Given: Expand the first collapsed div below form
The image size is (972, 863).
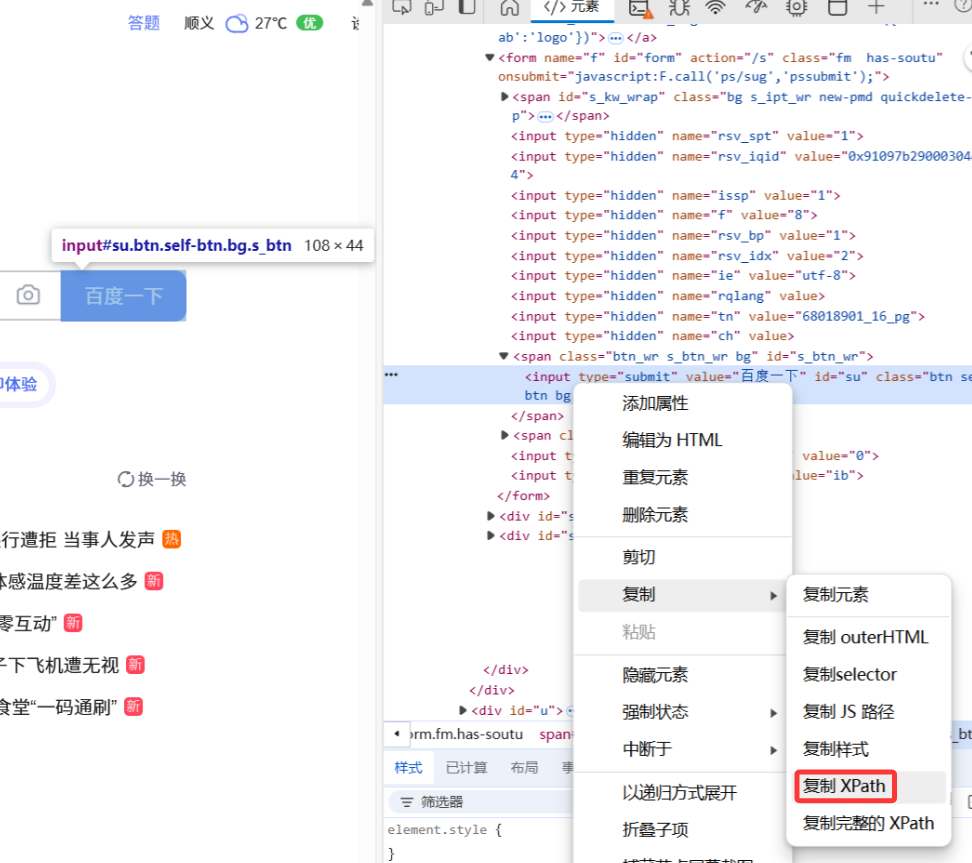Looking at the screenshot, I should pyautogui.click(x=491, y=516).
